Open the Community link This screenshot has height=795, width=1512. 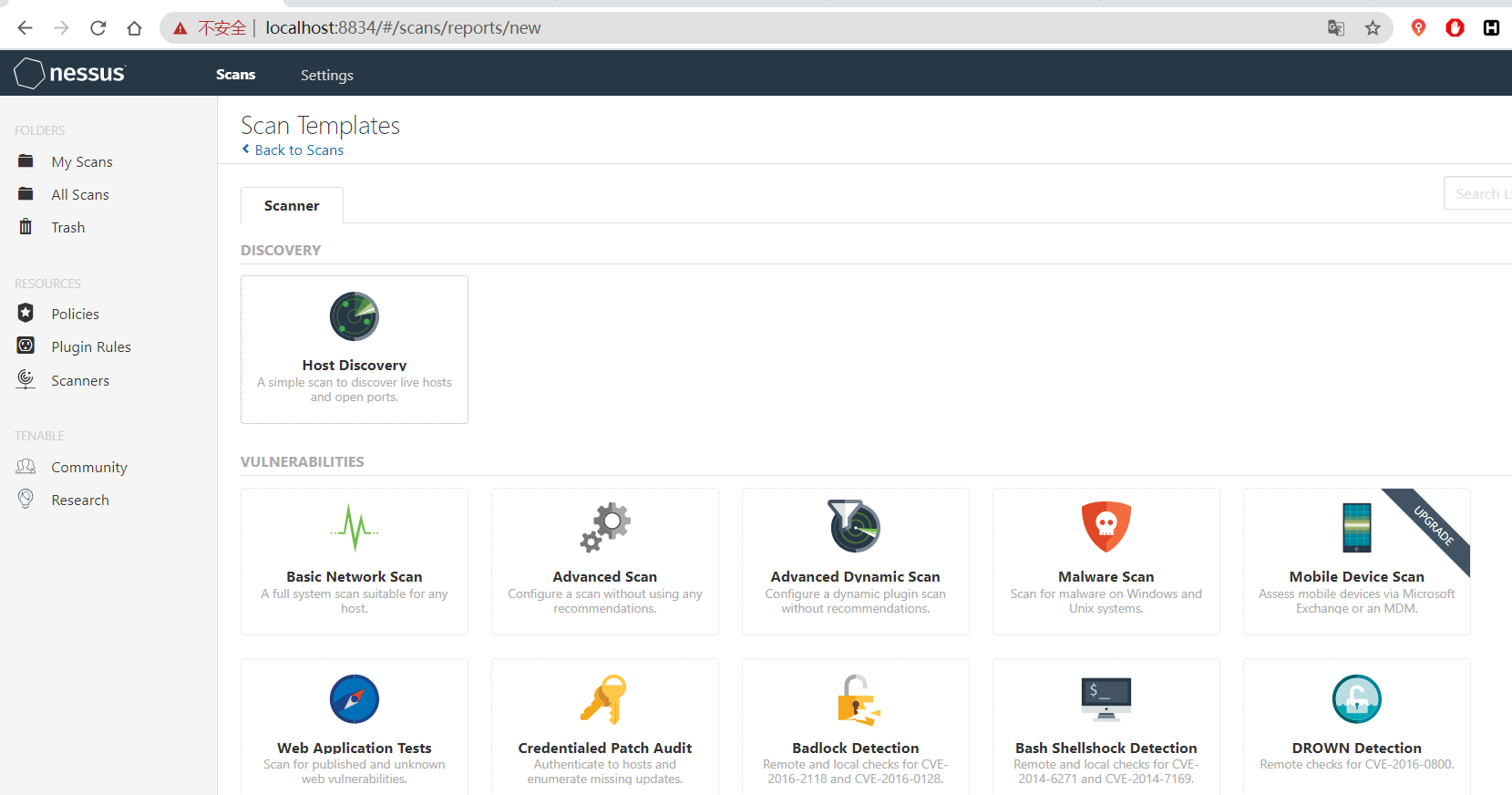point(89,467)
